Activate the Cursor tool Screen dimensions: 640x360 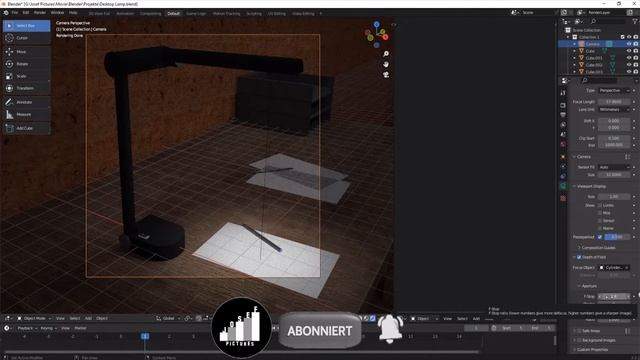(27, 38)
